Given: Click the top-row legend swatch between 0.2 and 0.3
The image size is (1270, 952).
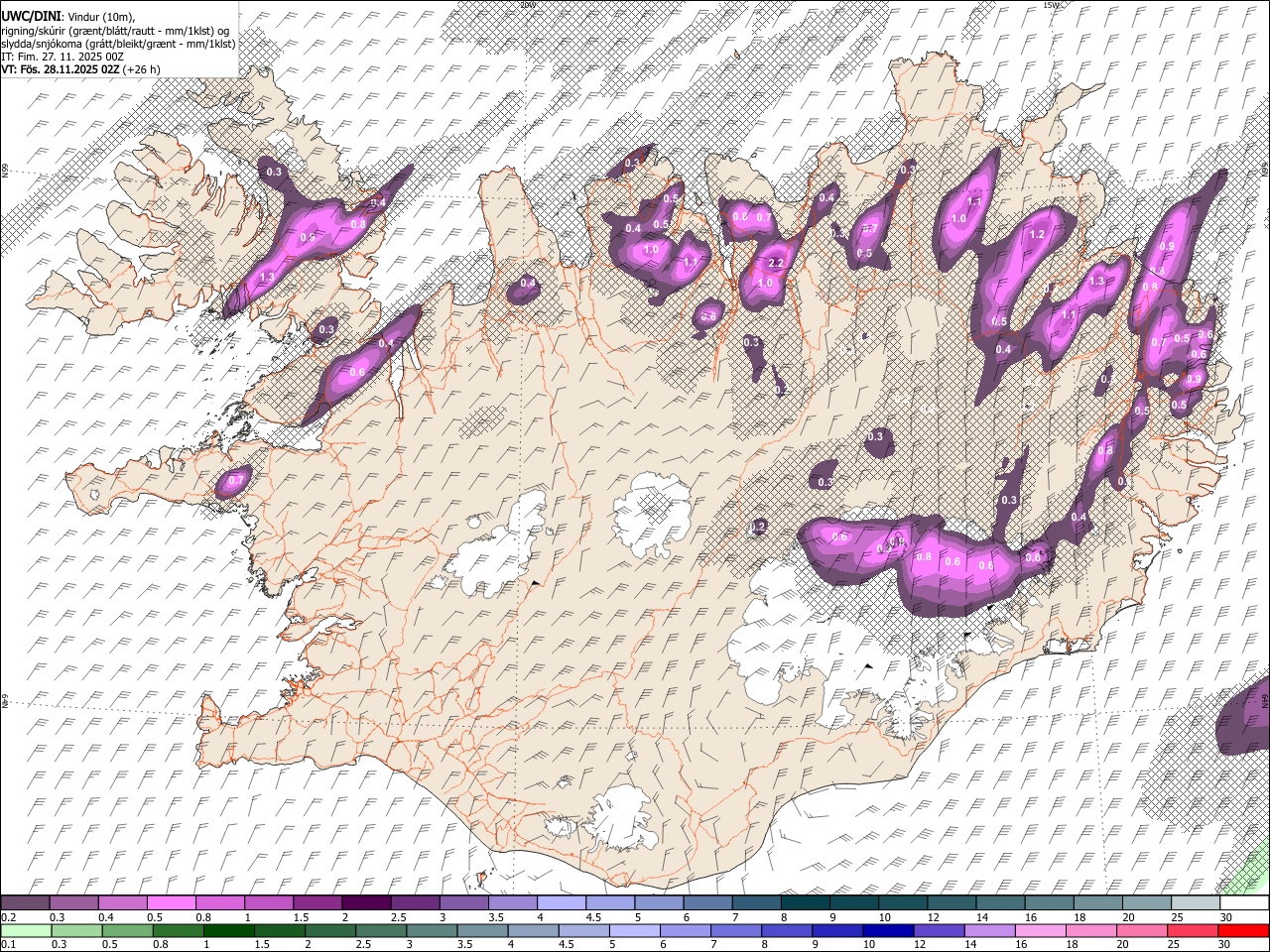Looking at the screenshot, I should click(x=25, y=903).
